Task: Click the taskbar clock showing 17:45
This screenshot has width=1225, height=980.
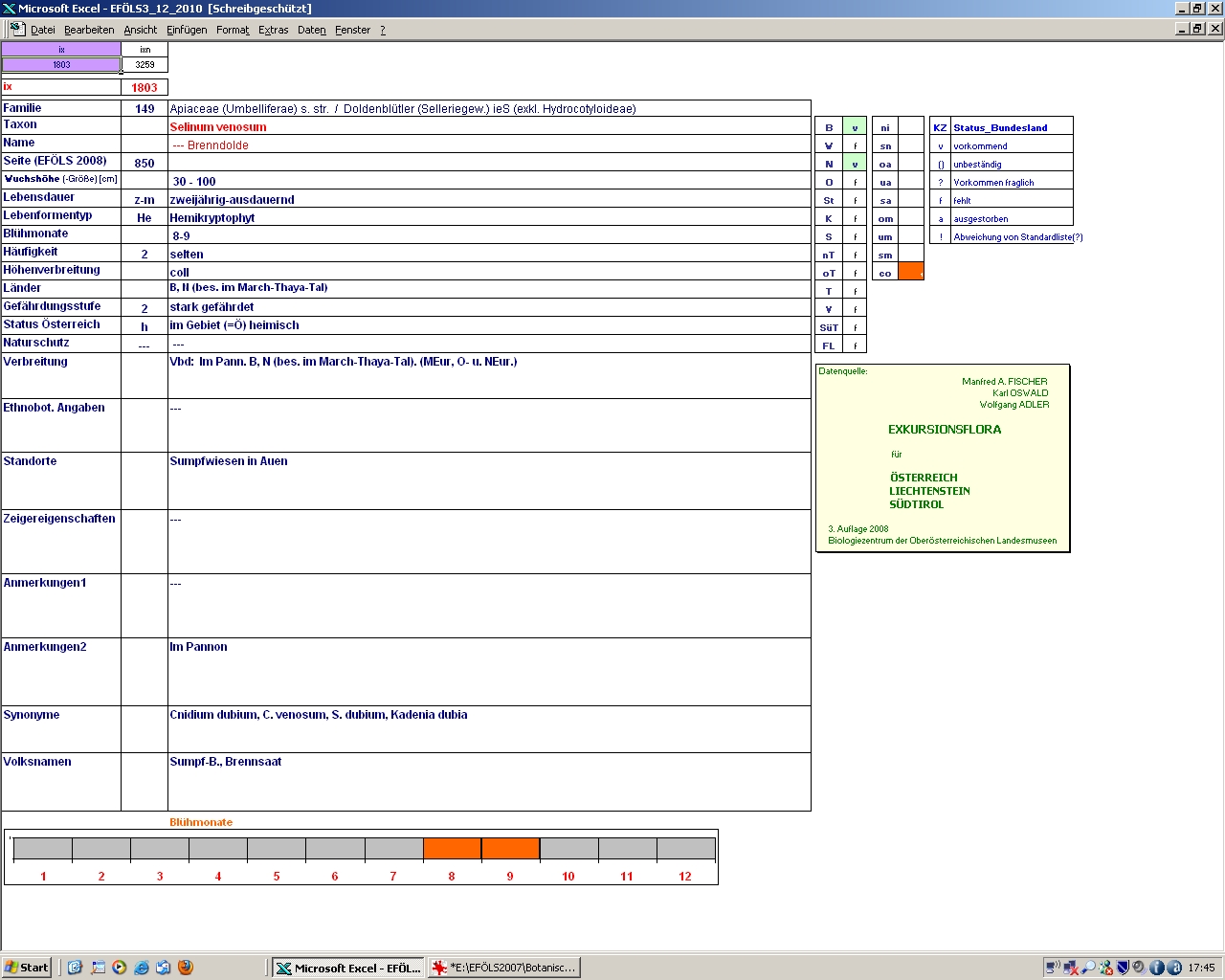Action: point(1201,968)
